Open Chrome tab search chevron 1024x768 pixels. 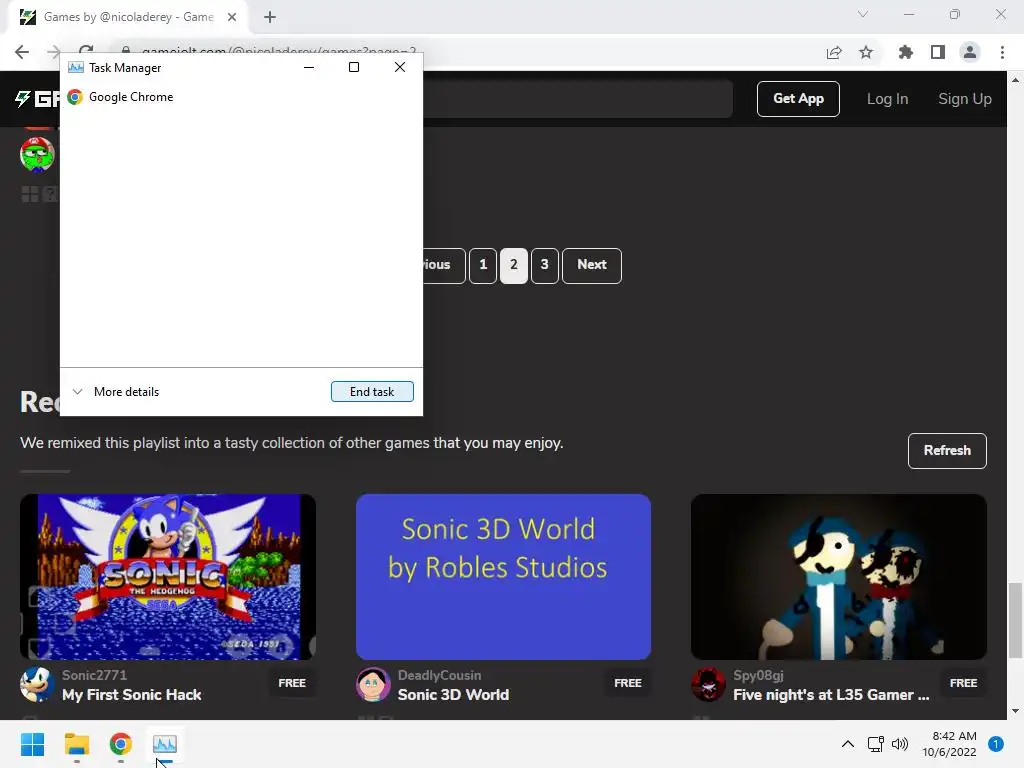tap(863, 14)
